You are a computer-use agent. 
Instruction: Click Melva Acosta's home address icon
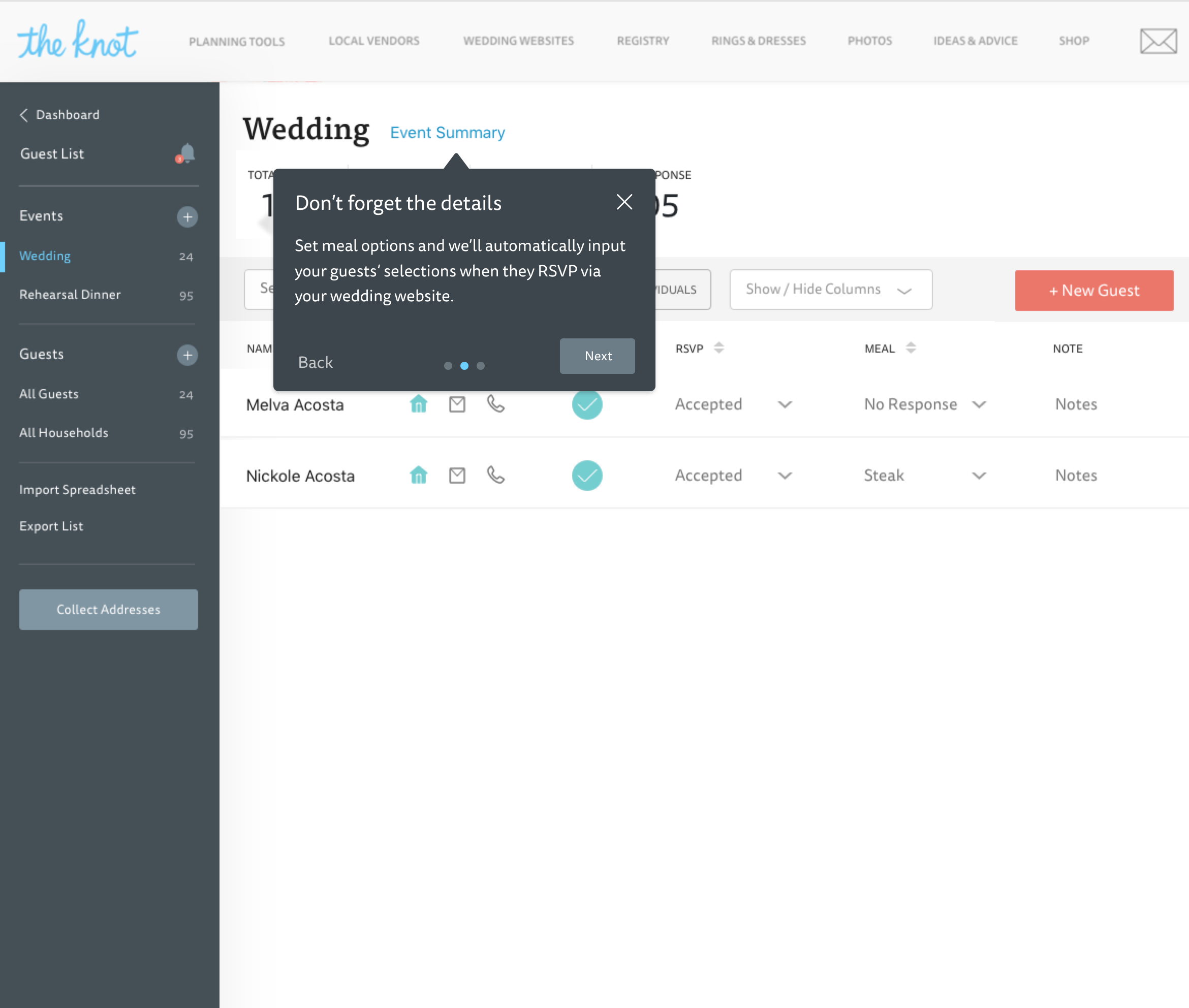(x=418, y=404)
